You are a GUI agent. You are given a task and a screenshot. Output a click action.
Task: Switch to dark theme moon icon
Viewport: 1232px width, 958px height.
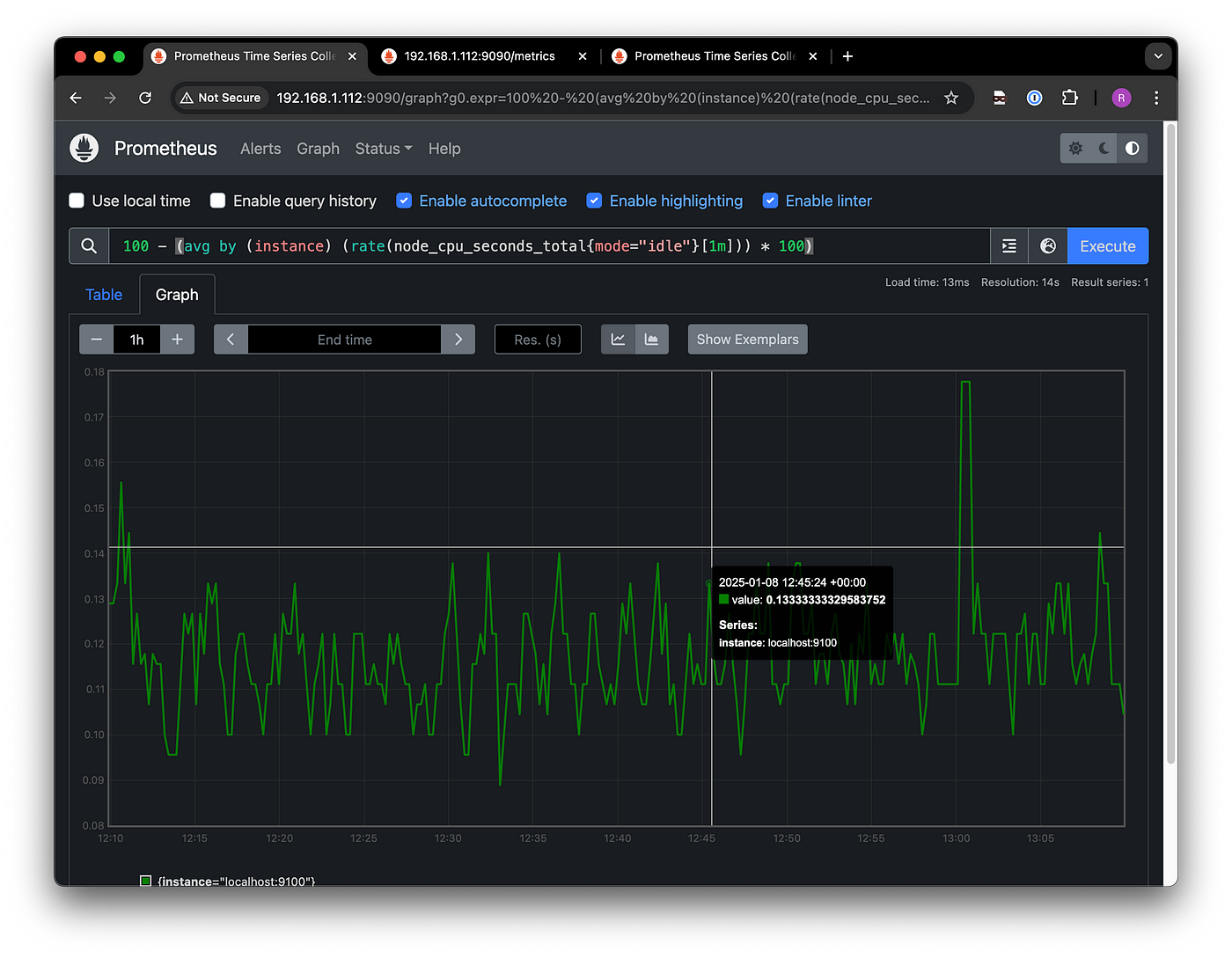pos(1104,149)
